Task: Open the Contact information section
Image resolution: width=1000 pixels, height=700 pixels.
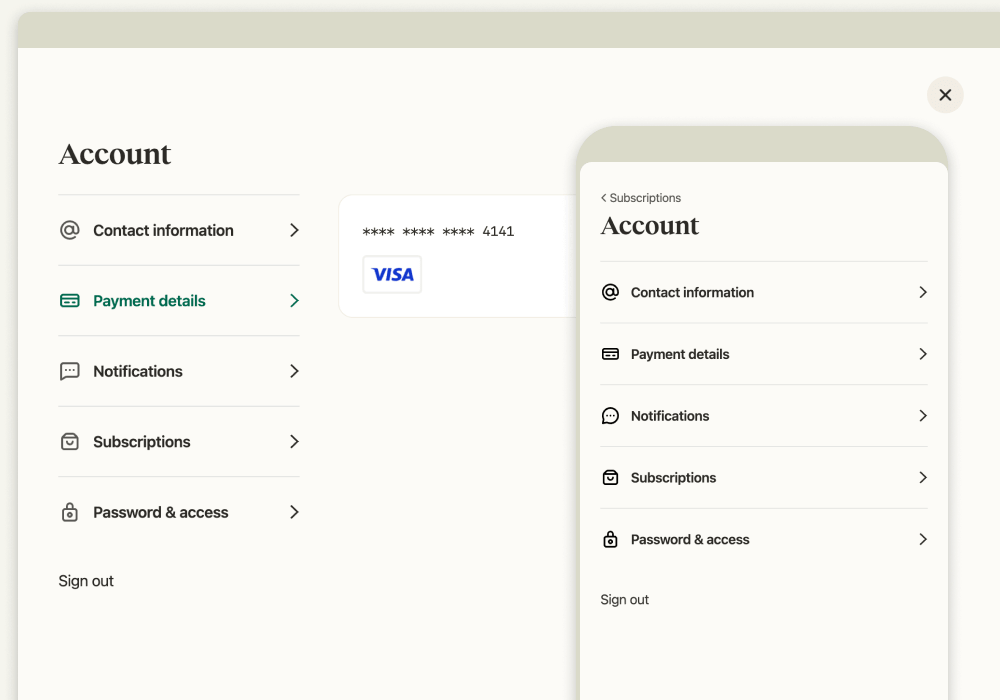Action: [x=163, y=230]
